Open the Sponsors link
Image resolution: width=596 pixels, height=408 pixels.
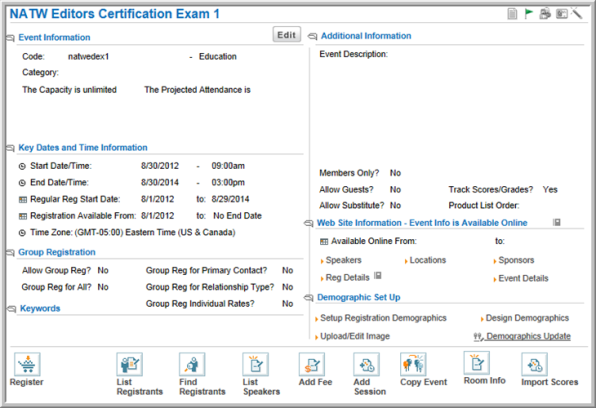coord(516,260)
